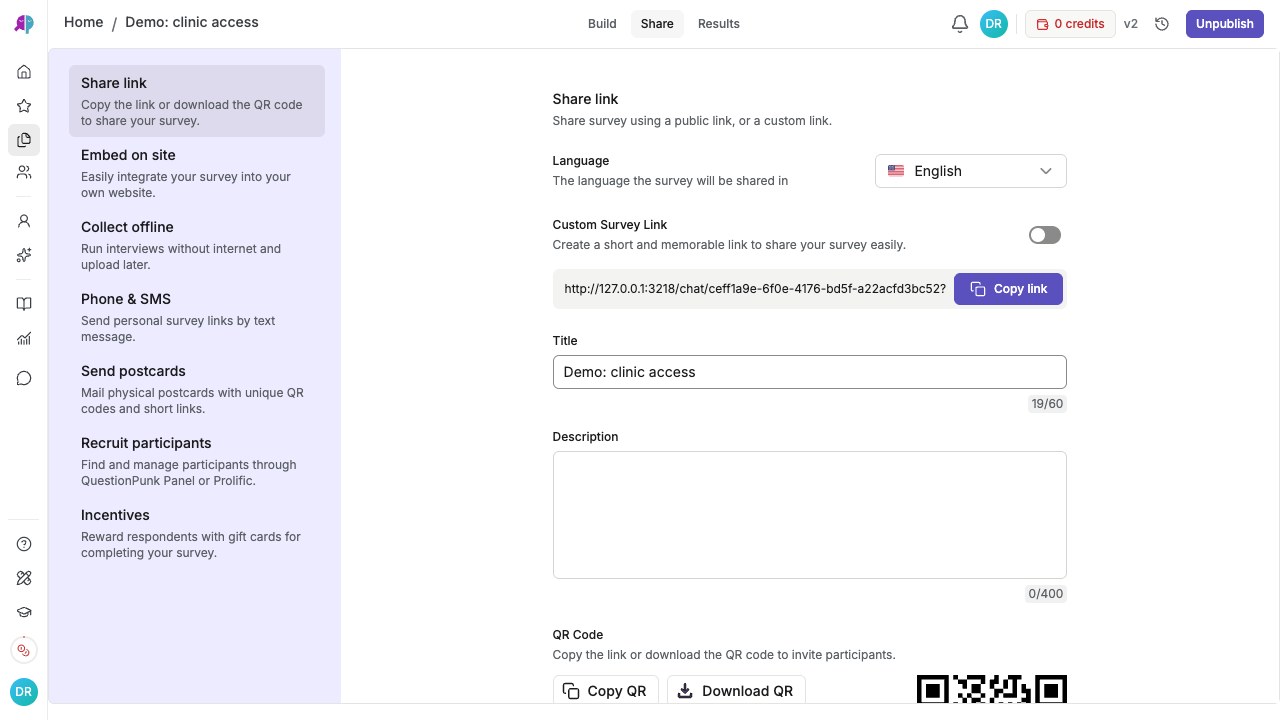The width and height of the screenshot is (1280, 720).
Task: Switch to the Build tab
Action: pyautogui.click(x=602, y=24)
